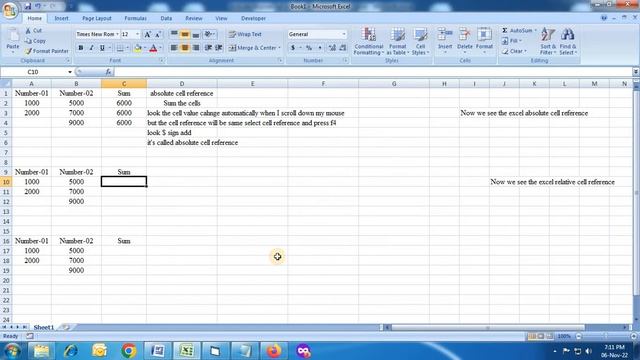This screenshot has width=640, height=360.
Task: Toggle Underline formatting
Action: tap(102, 48)
